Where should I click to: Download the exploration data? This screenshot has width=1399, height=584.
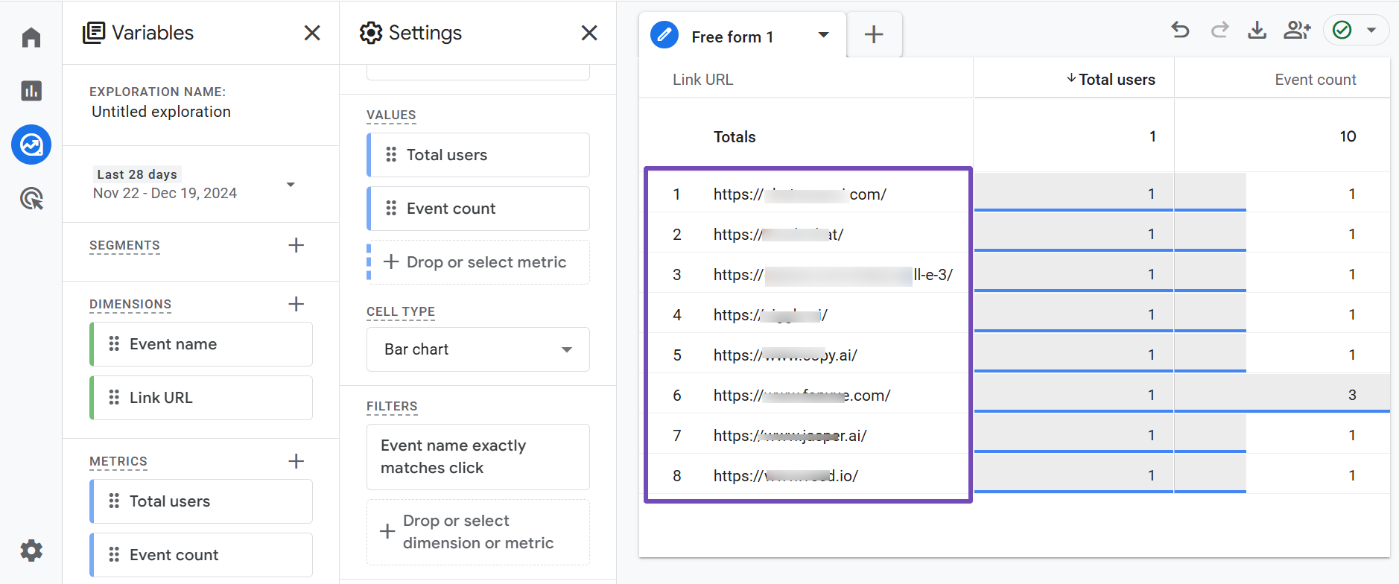[1257, 31]
